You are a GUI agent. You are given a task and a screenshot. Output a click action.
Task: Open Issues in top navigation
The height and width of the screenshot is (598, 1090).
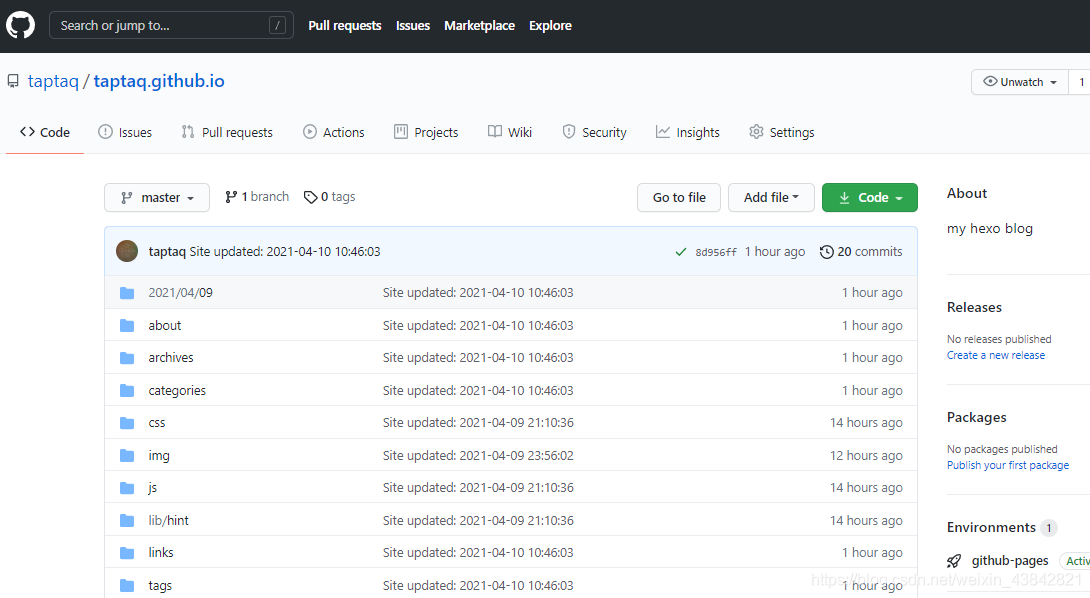413,26
